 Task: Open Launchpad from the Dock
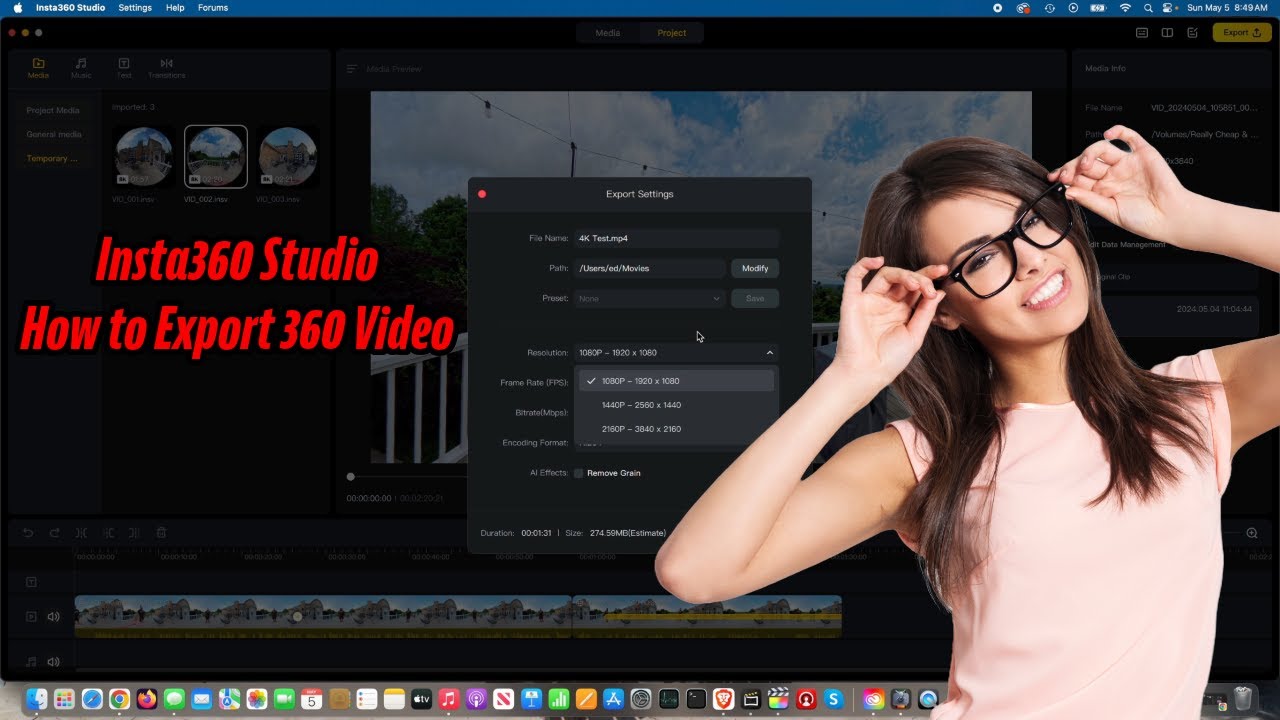[64, 699]
